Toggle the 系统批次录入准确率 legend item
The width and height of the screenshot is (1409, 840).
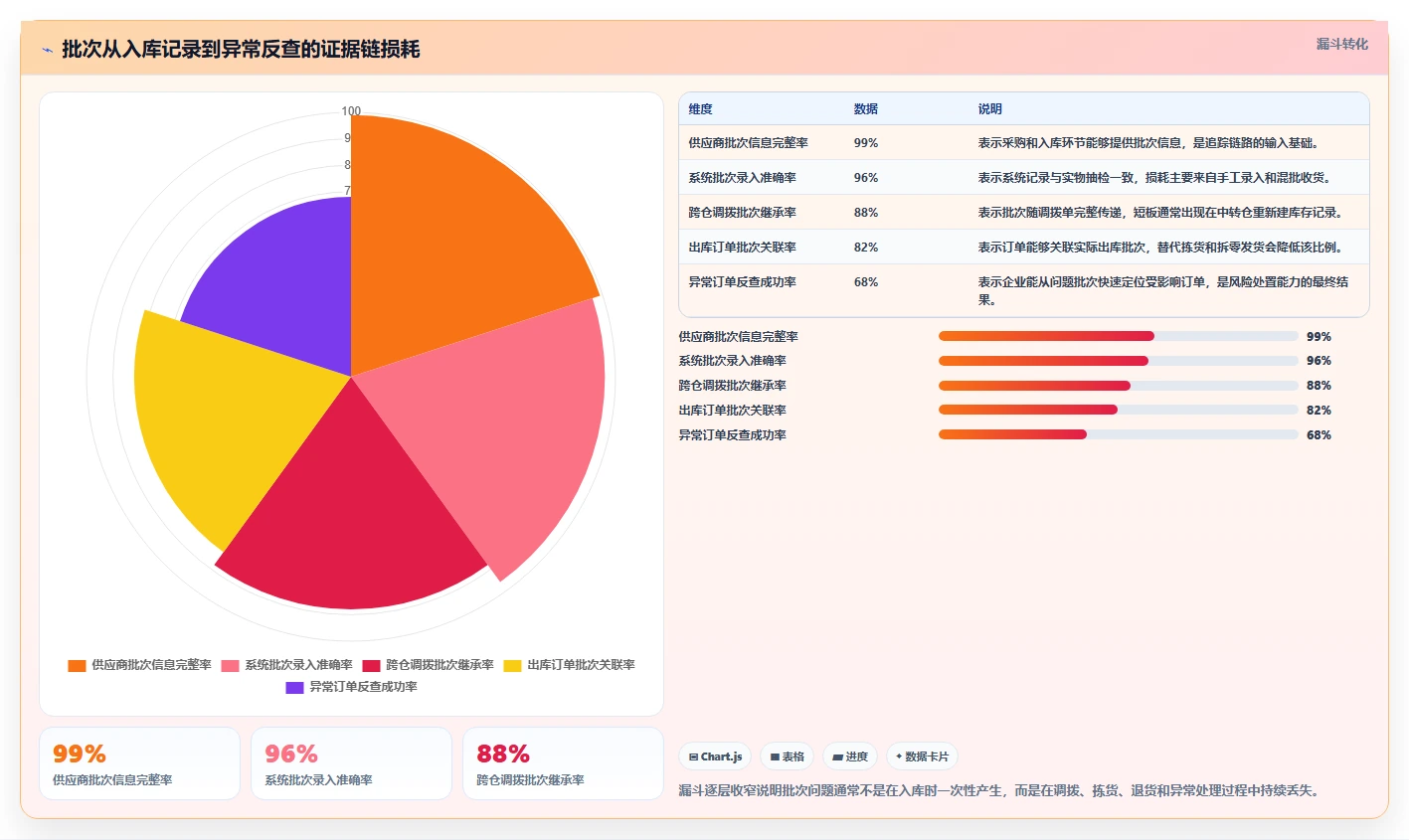286,665
